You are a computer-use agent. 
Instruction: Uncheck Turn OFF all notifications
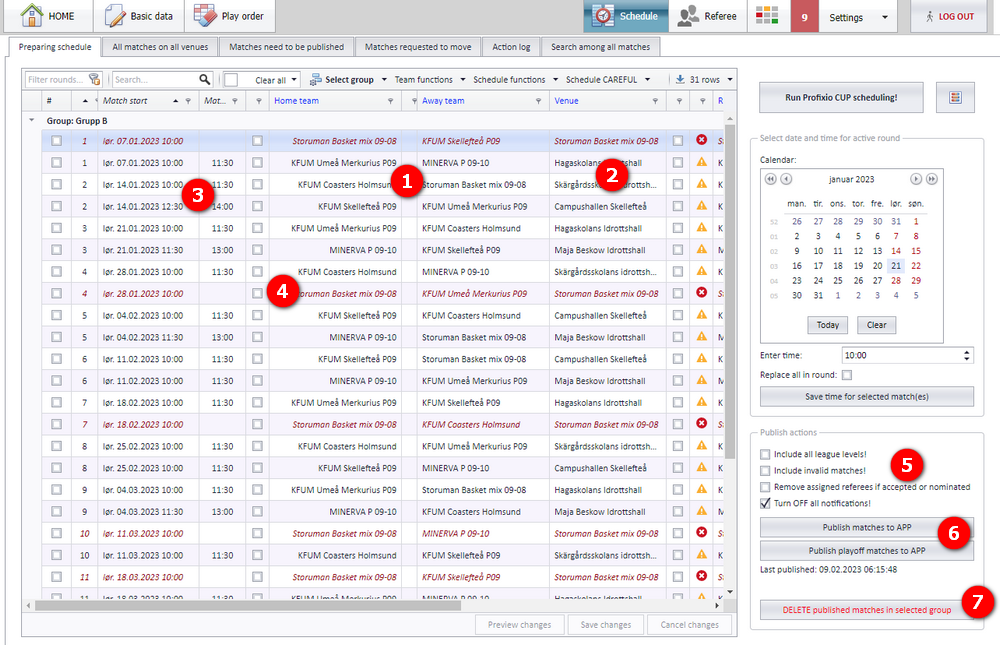[x=765, y=503]
